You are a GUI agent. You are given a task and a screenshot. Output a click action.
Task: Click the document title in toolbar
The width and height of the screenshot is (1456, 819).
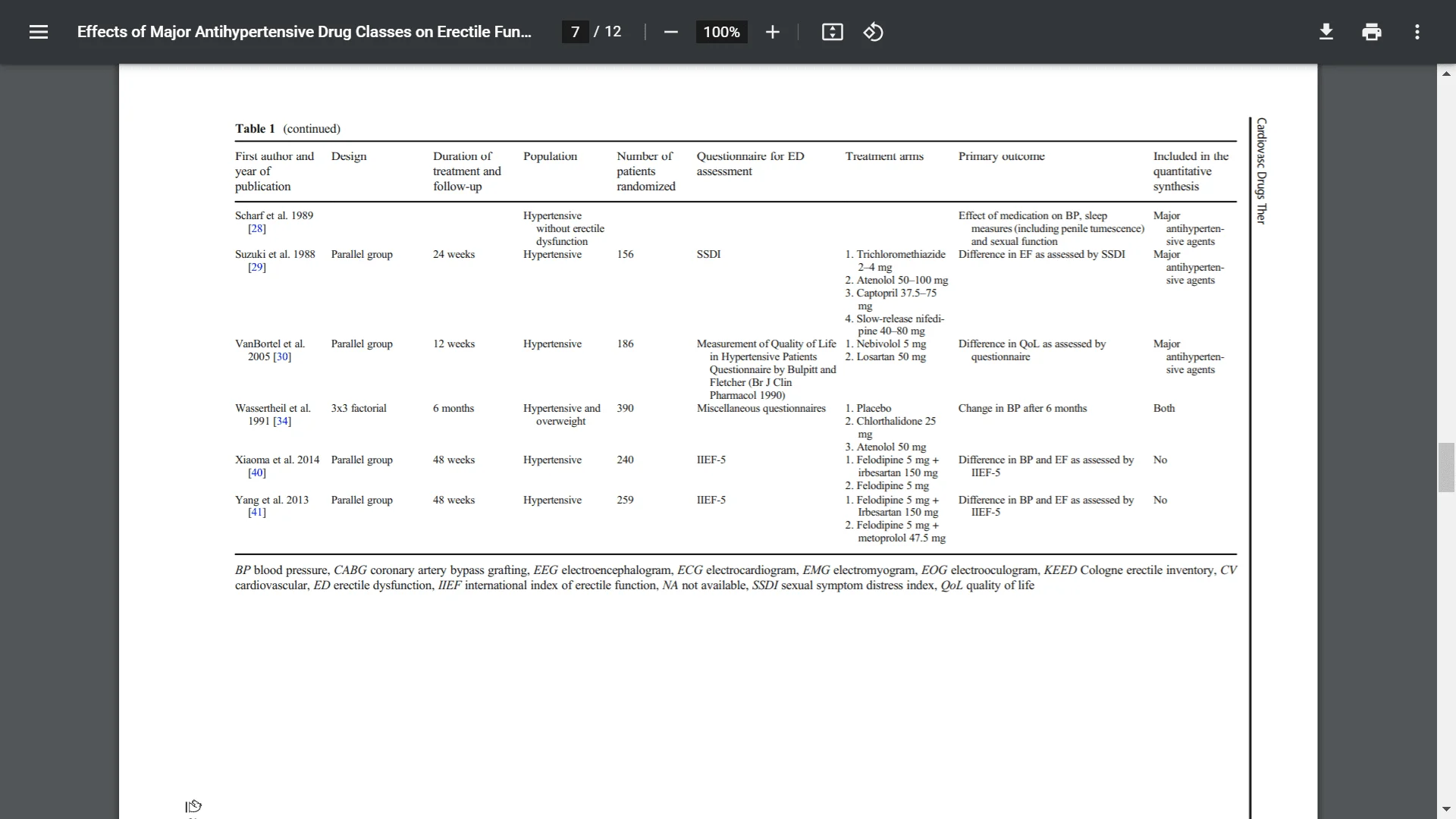(x=304, y=32)
